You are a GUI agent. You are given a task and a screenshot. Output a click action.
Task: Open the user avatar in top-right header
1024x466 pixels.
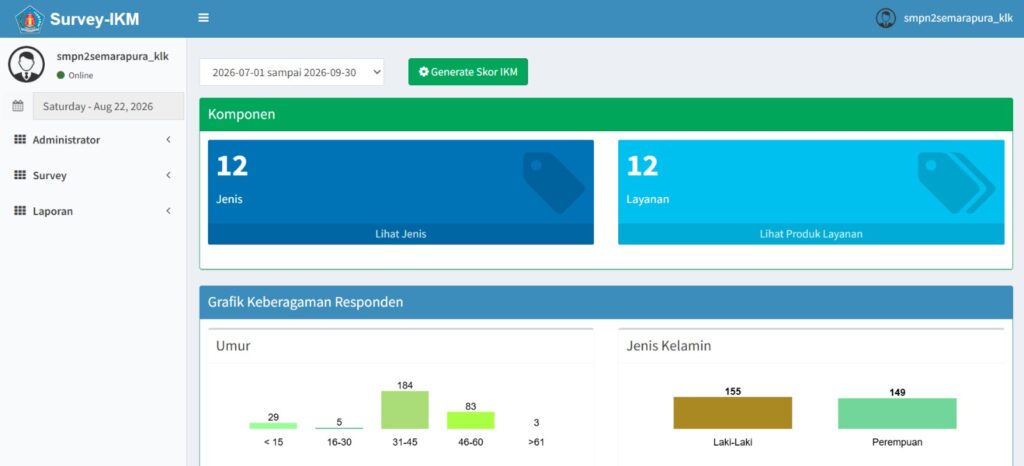click(886, 18)
